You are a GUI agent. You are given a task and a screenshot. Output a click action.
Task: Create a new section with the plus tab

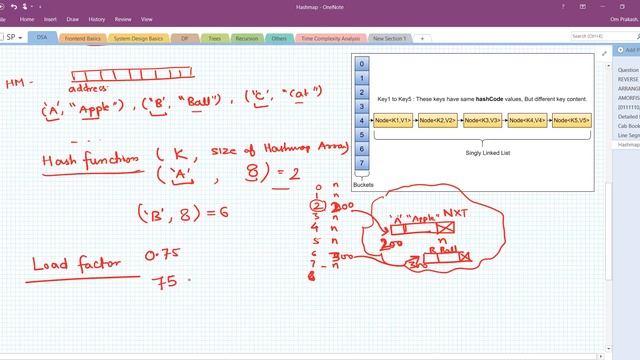point(422,38)
